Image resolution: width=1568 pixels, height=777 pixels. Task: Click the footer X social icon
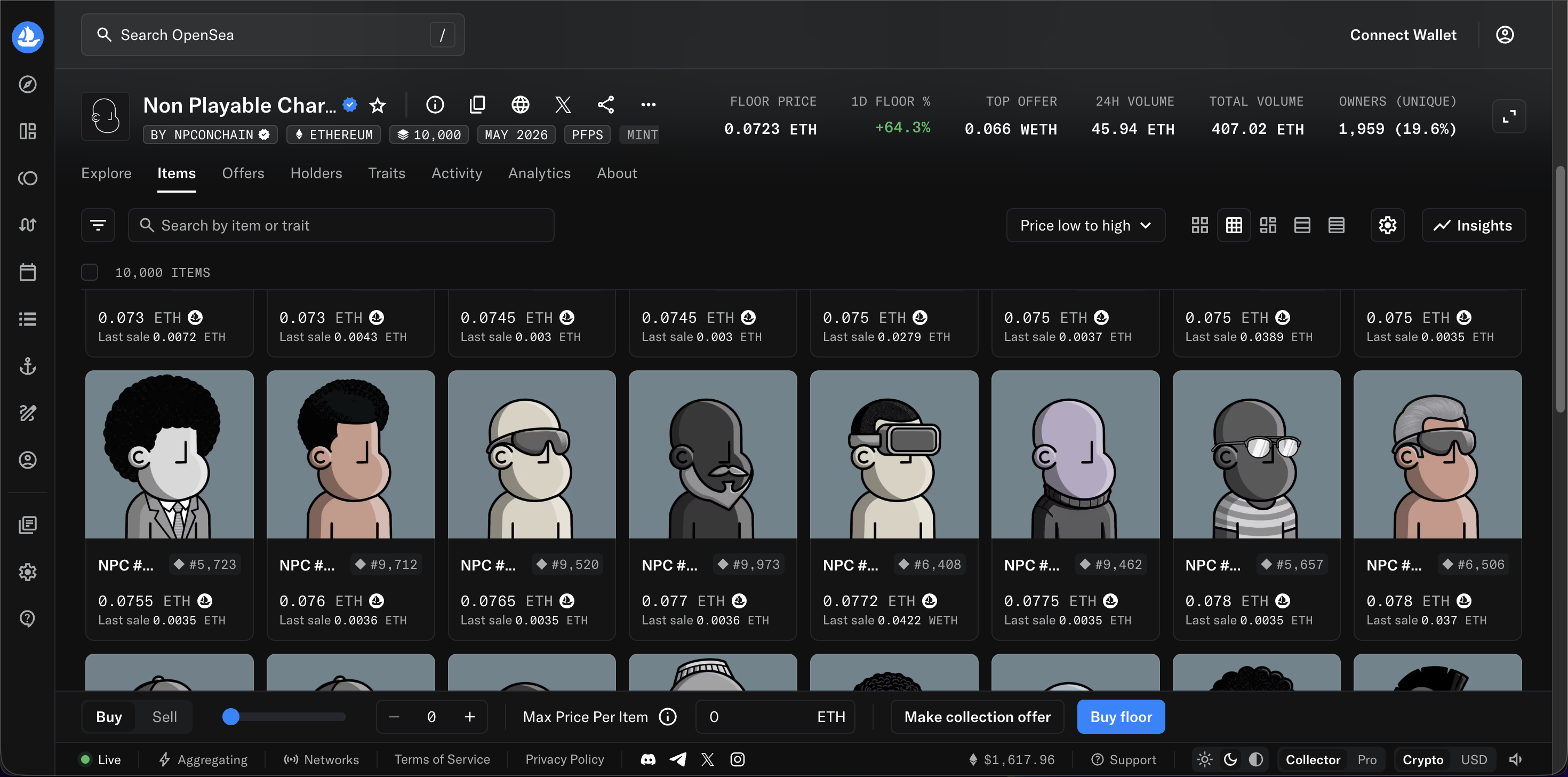[x=707, y=759]
